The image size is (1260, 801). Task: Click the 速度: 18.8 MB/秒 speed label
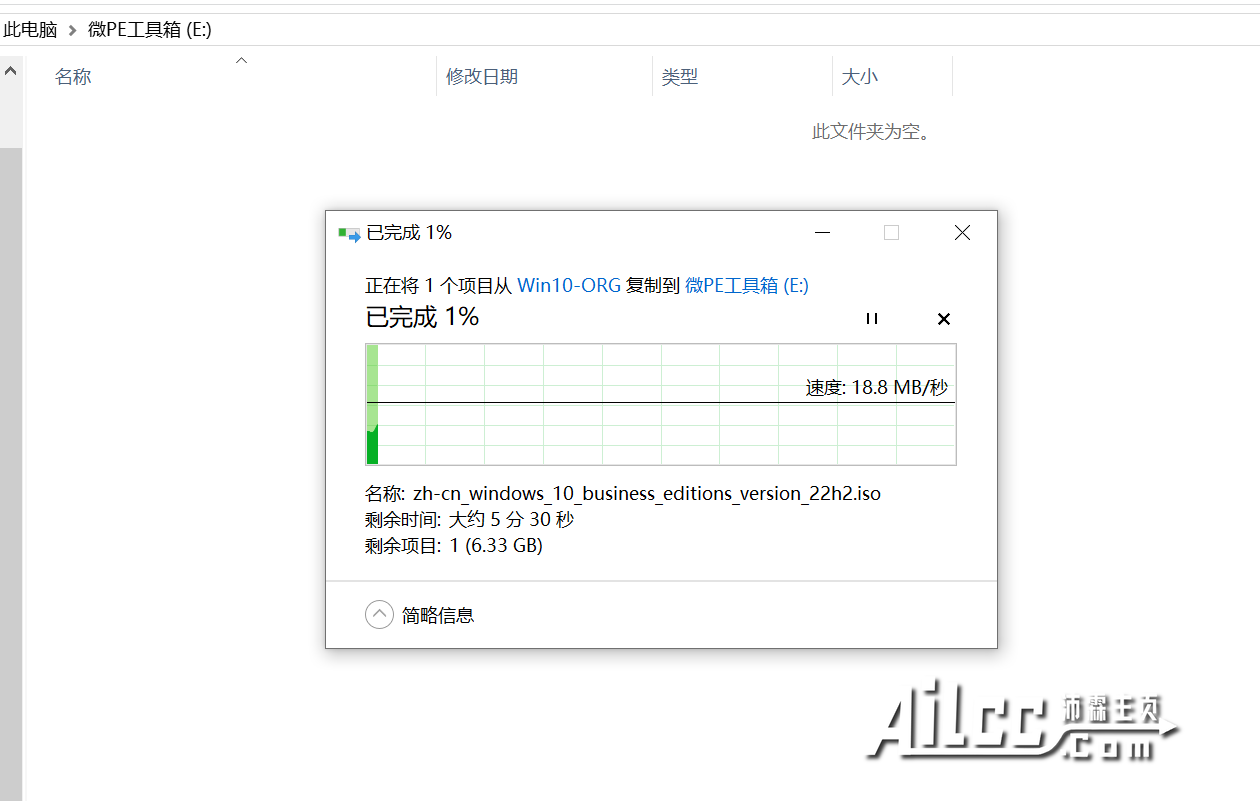click(x=877, y=388)
